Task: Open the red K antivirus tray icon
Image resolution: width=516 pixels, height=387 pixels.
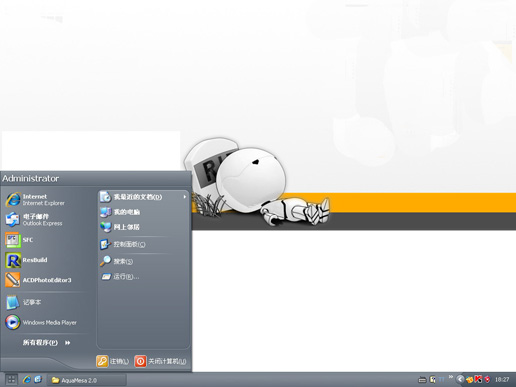Action: (x=478, y=379)
